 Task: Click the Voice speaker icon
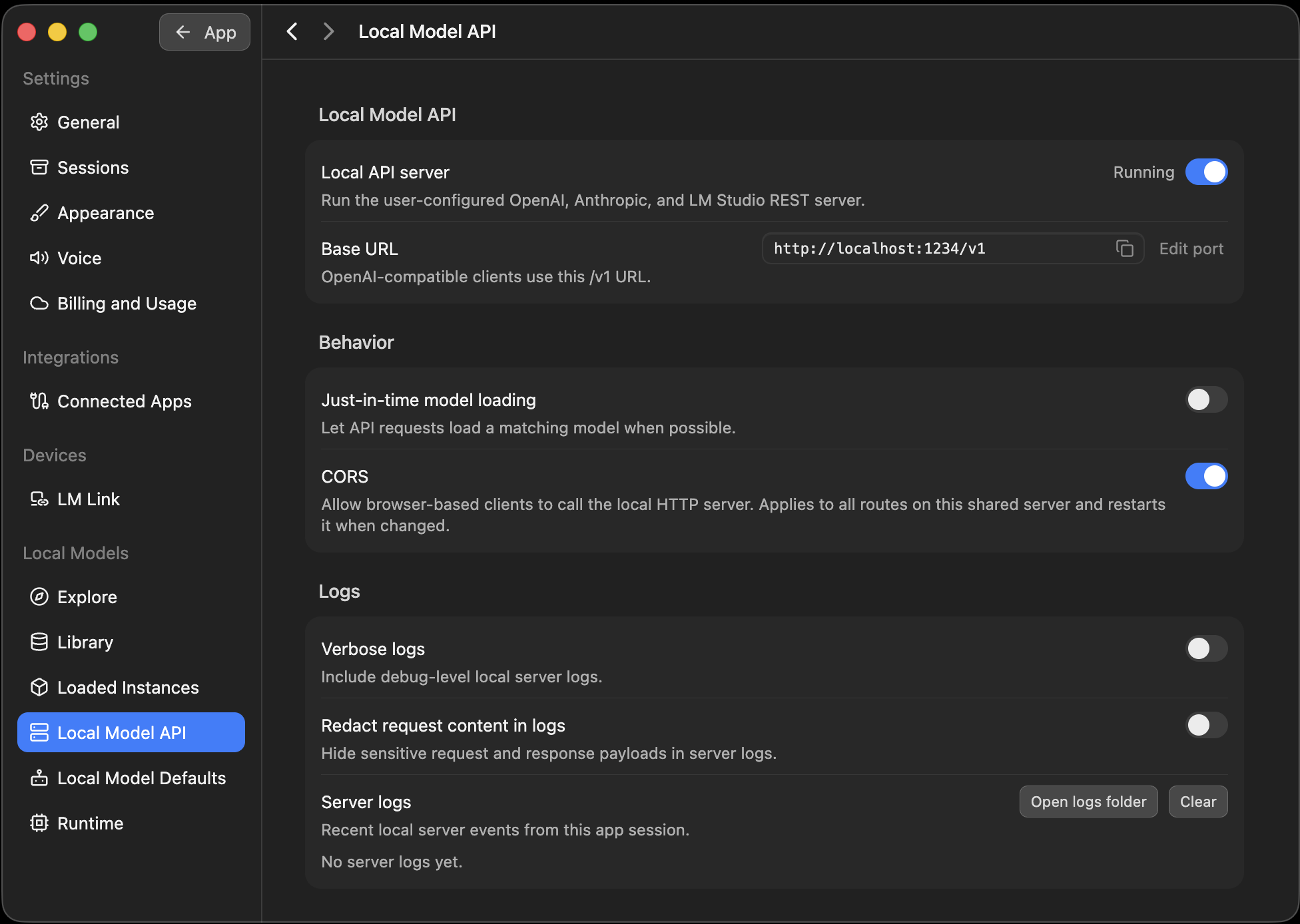click(39, 258)
